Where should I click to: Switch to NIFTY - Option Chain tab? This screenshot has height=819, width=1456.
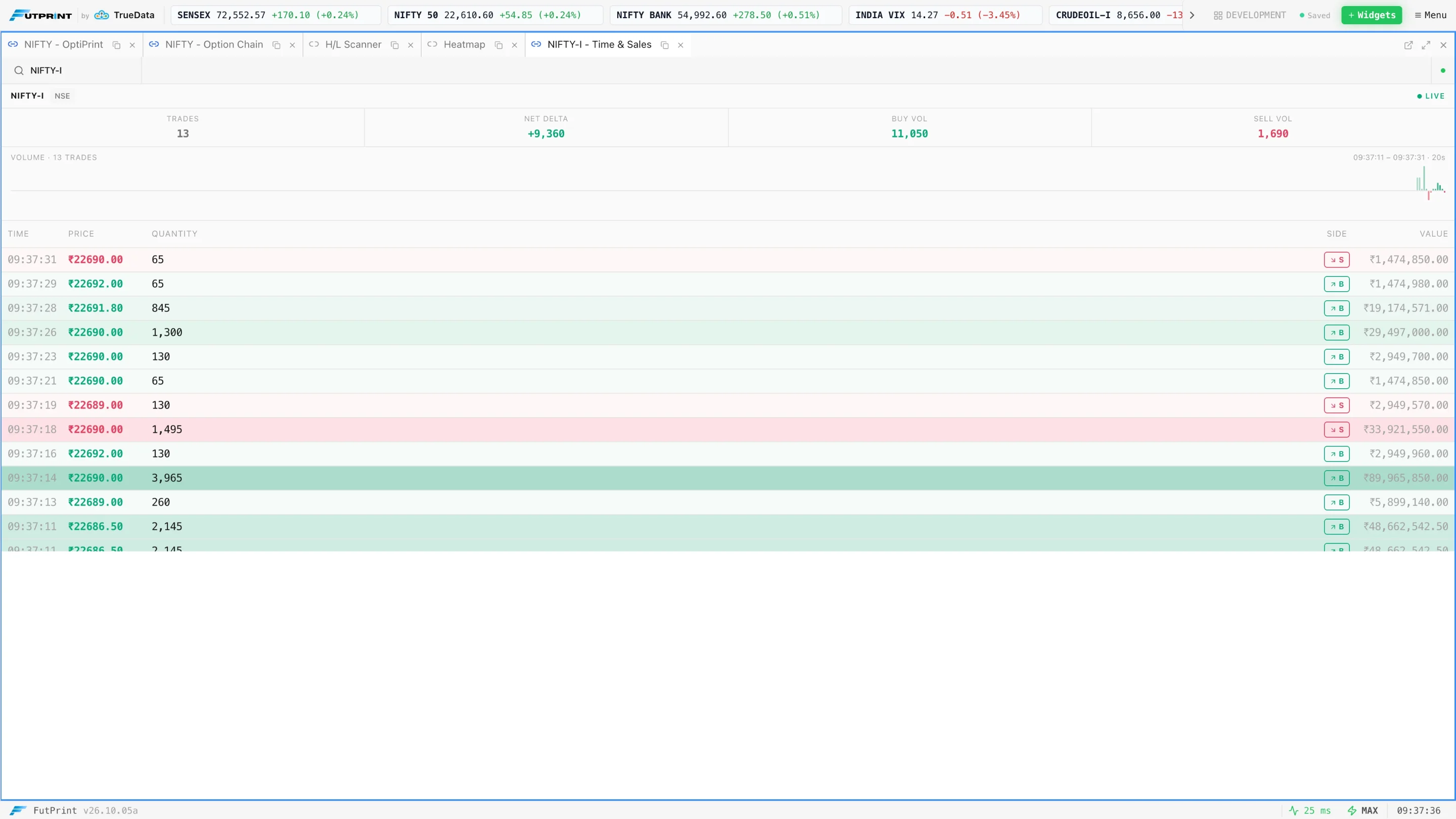(214, 44)
